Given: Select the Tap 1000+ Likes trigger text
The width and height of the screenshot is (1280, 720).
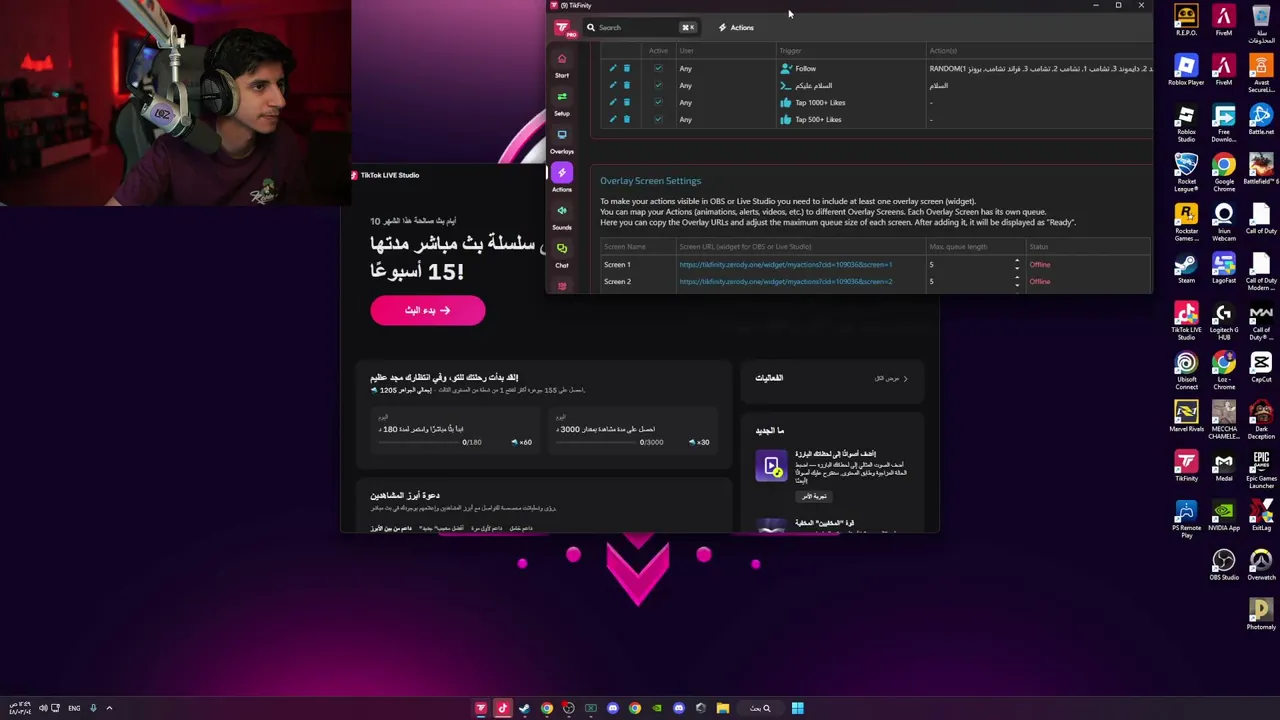Looking at the screenshot, I should (820, 102).
